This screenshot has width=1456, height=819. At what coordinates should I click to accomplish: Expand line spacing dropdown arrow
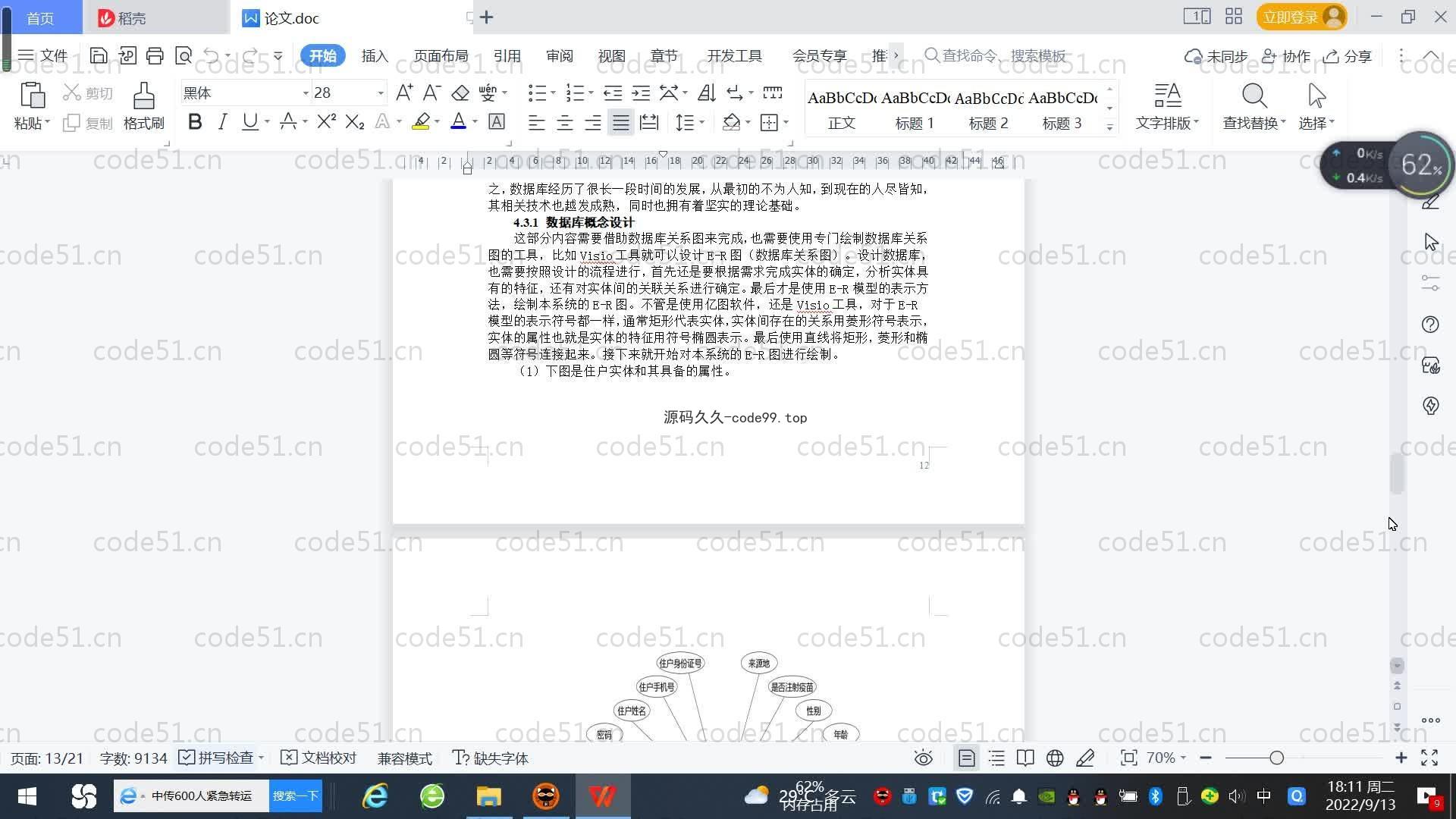701,122
